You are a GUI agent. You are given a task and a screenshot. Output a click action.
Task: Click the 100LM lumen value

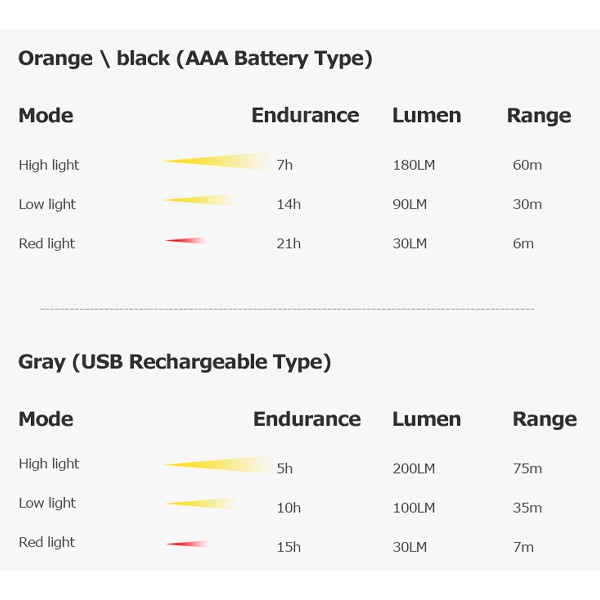click(x=414, y=508)
